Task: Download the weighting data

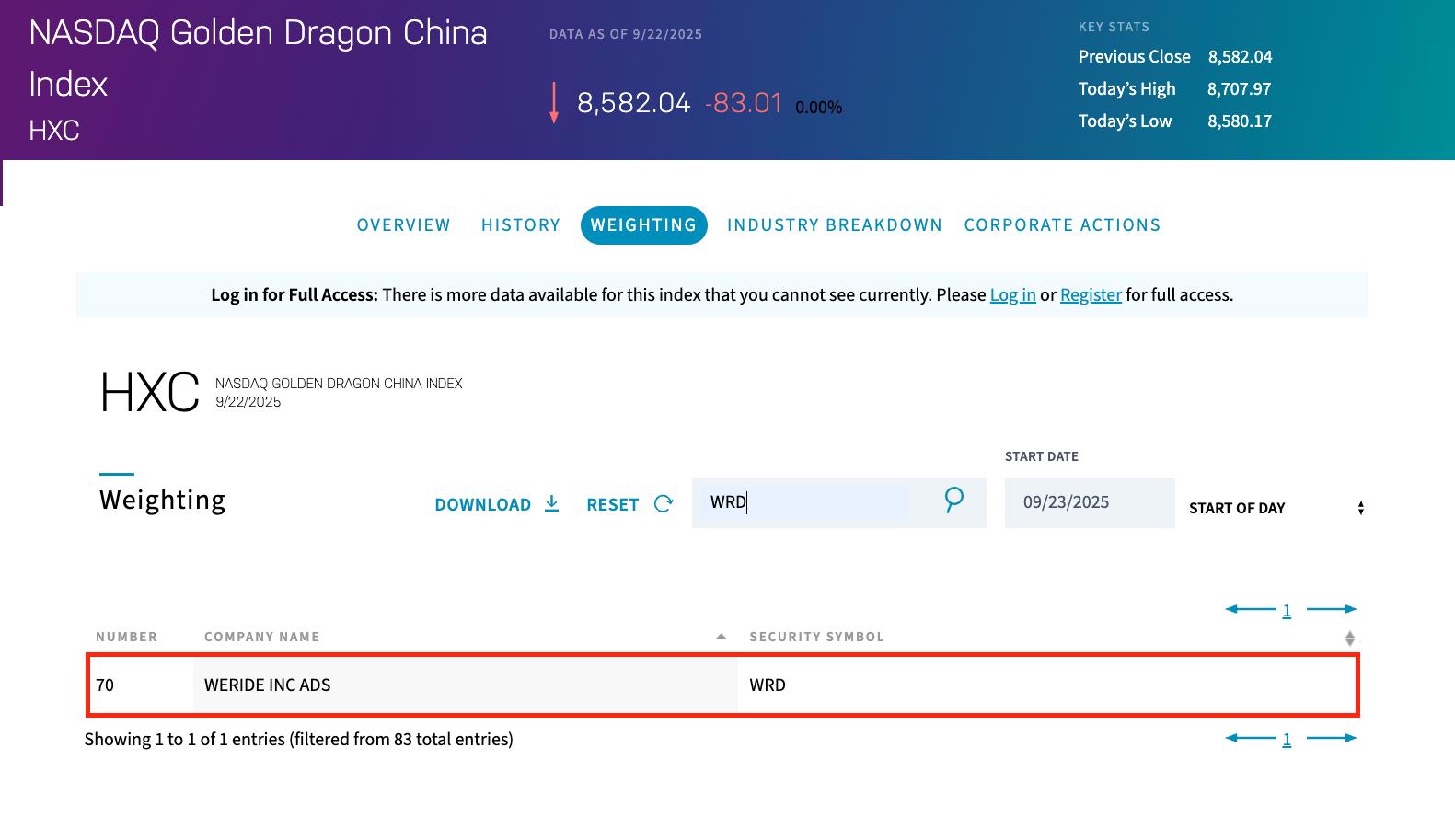Action: [497, 504]
